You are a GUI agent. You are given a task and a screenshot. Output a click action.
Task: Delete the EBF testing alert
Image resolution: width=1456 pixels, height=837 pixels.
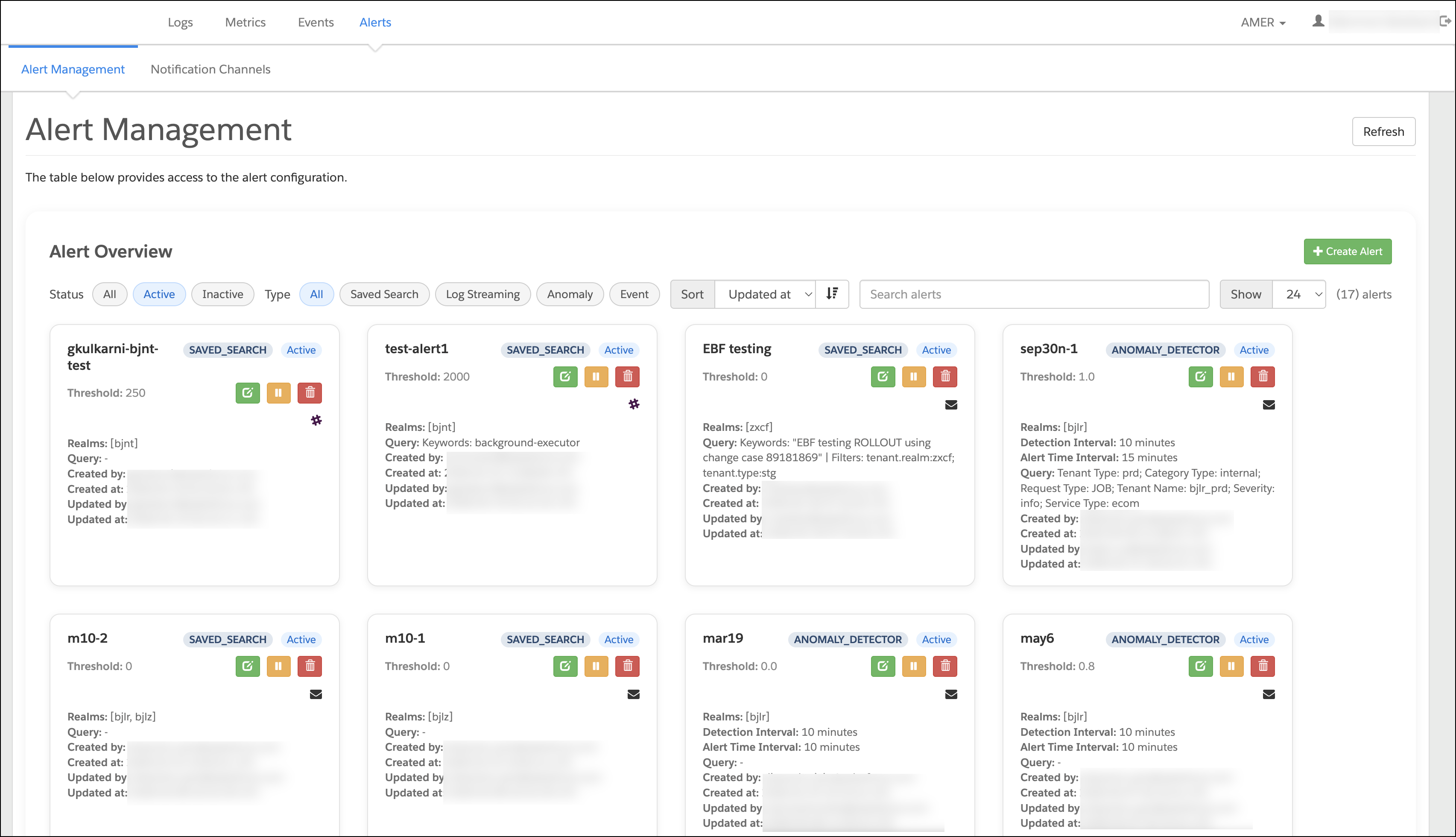tap(944, 377)
